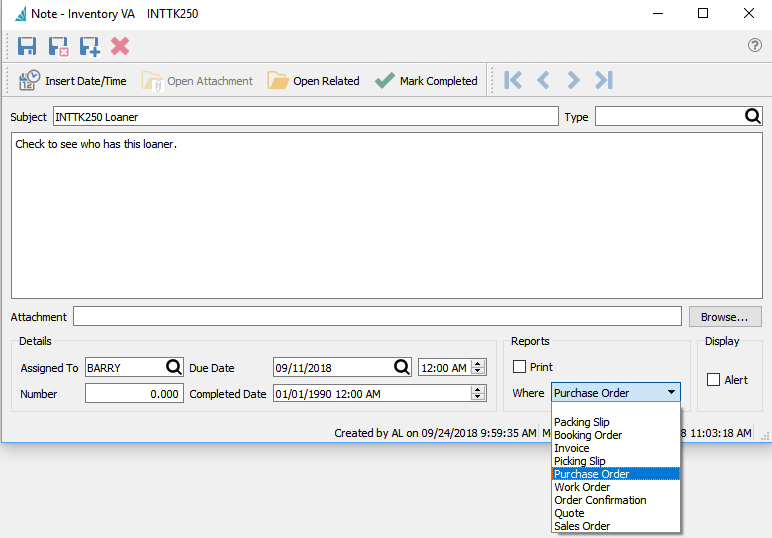
Task: Click the red Delete X icon
Action: [x=120, y=46]
